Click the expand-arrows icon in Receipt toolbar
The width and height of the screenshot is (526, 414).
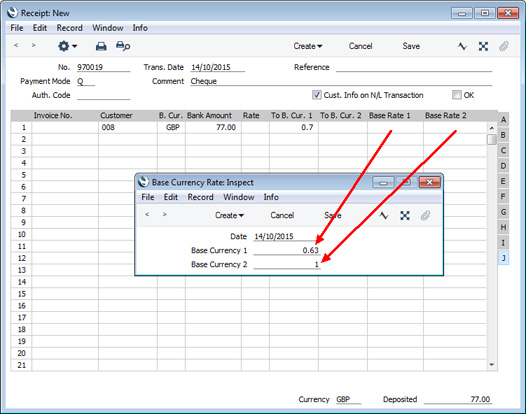pos(483,46)
